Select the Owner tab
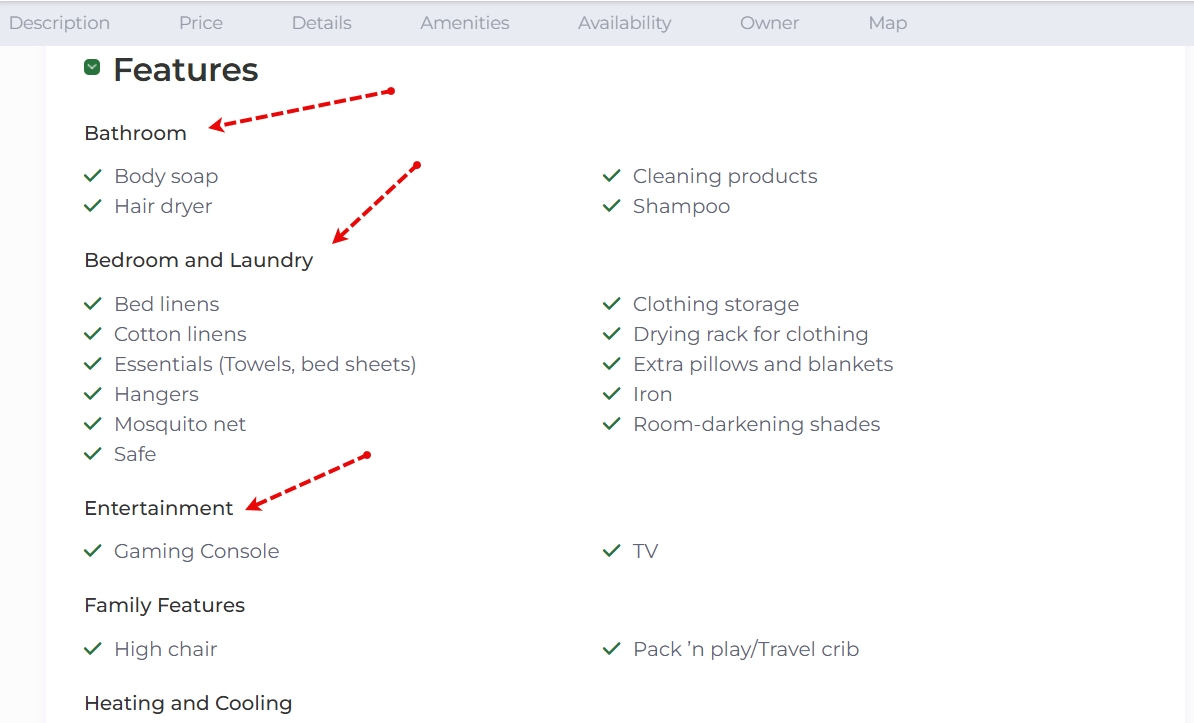Screen dimensions: 1194x723 pyautogui.click(x=769, y=23)
